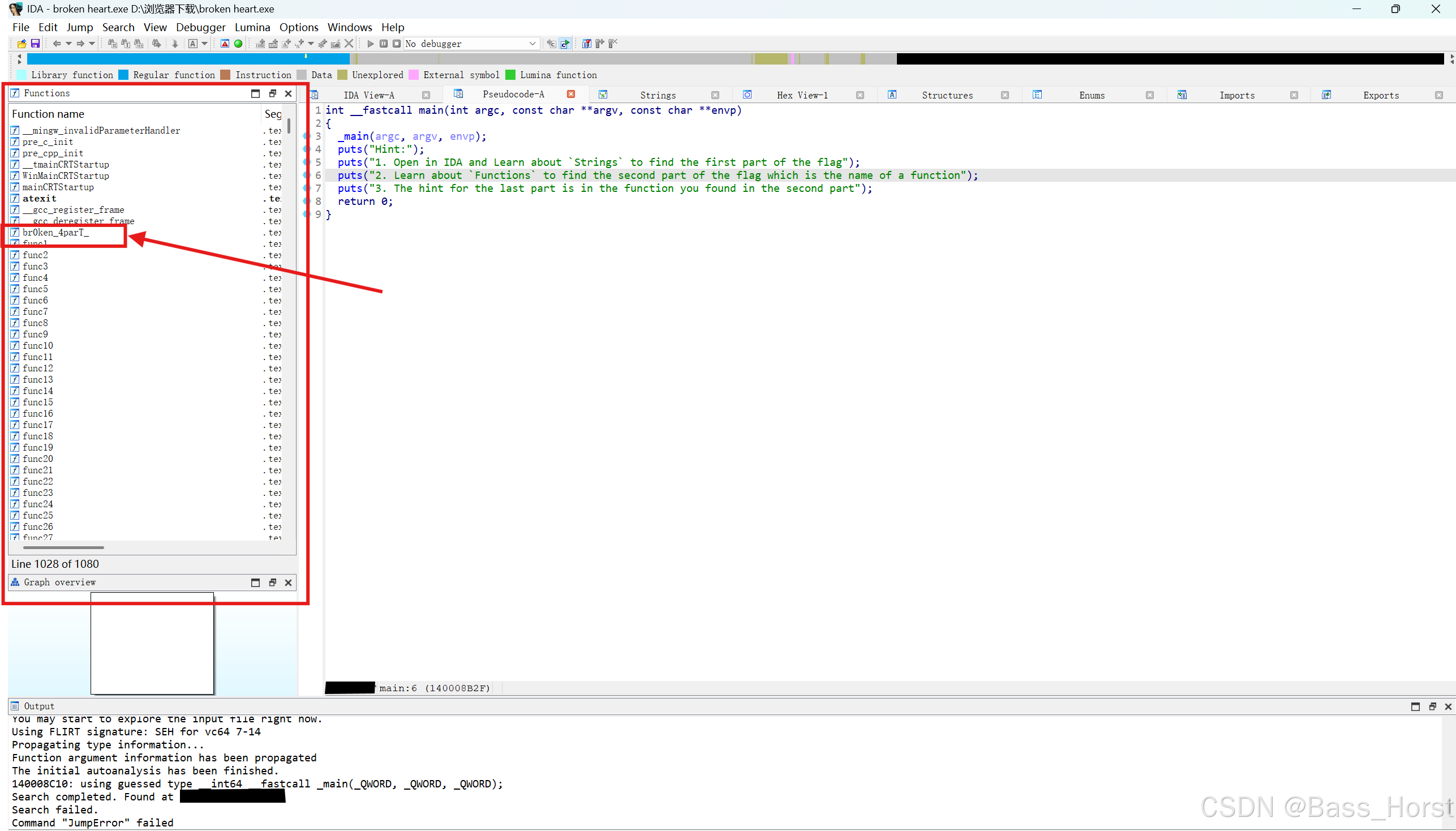Select func10 in the Functions list

38,345
